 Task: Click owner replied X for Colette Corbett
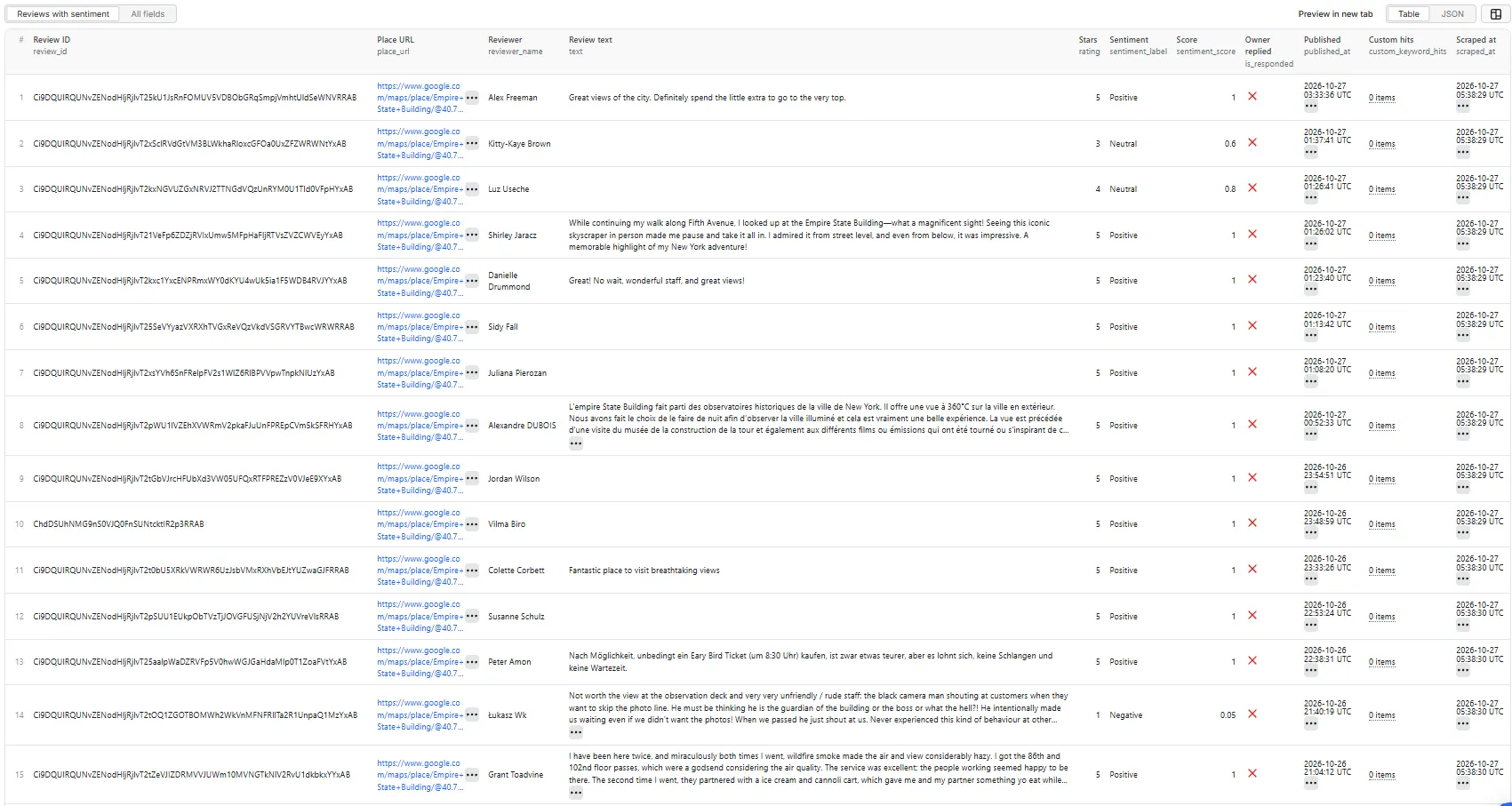tap(1252, 569)
